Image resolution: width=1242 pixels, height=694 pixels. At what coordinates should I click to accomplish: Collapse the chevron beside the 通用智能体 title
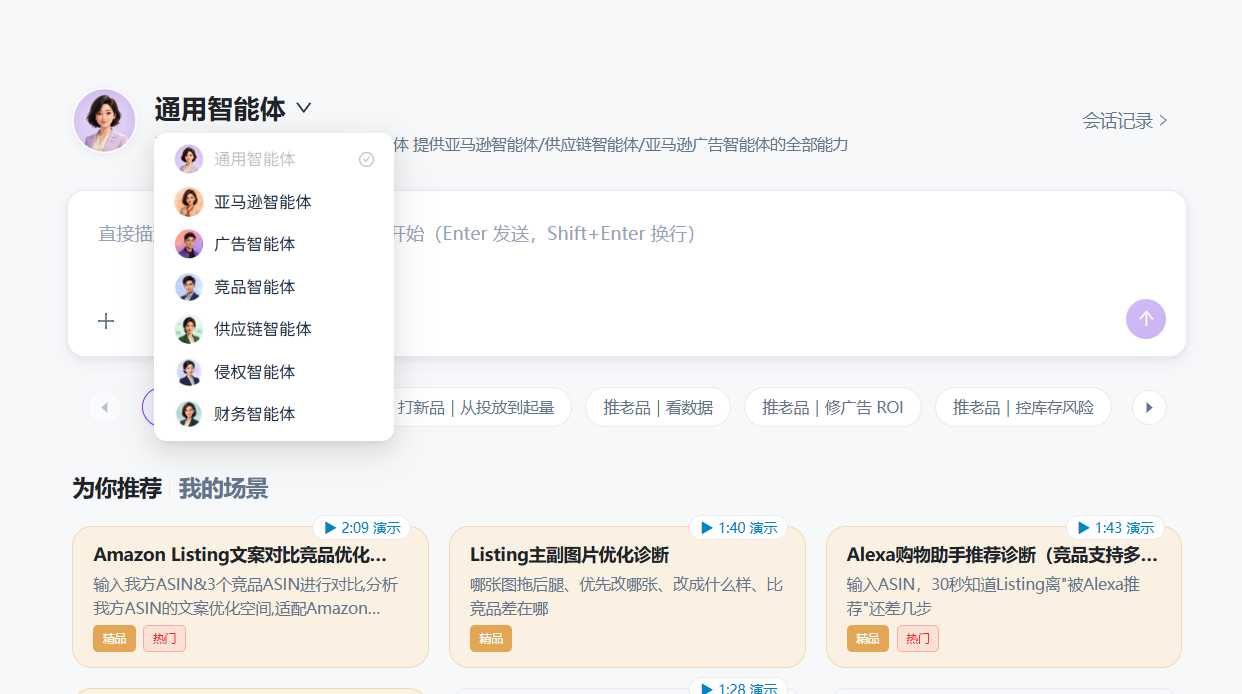click(304, 108)
